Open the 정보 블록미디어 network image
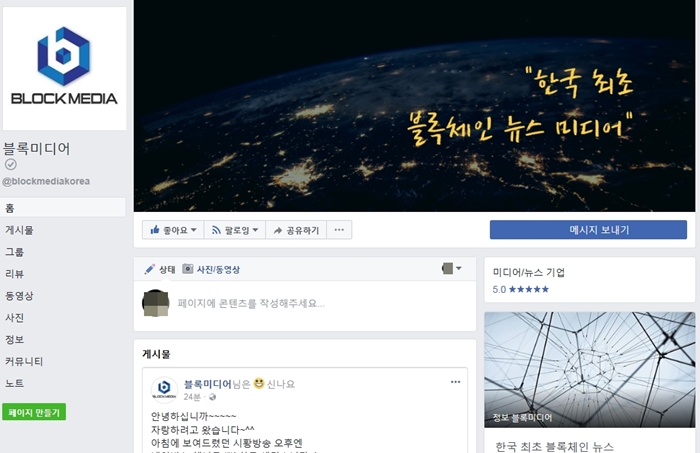 pos(589,370)
